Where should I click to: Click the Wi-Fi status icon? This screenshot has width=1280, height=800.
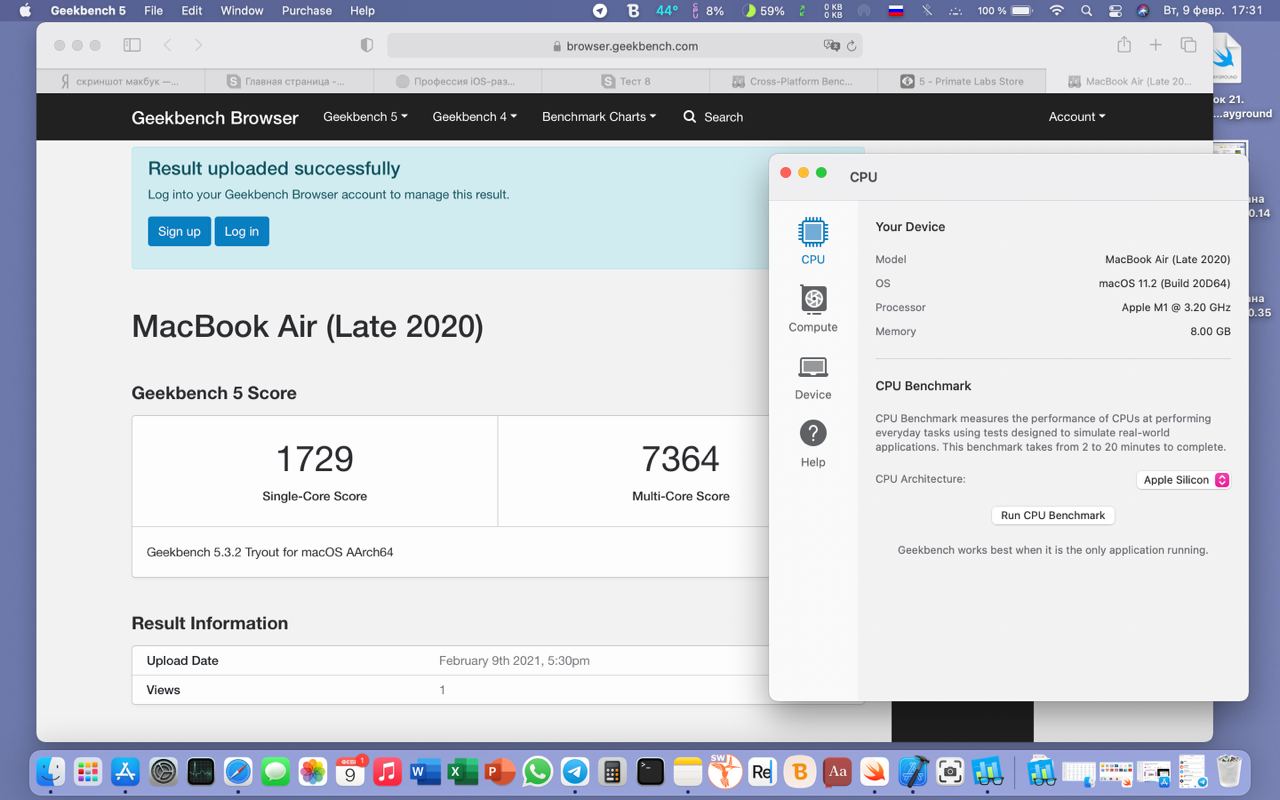(x=1057, y=11)
